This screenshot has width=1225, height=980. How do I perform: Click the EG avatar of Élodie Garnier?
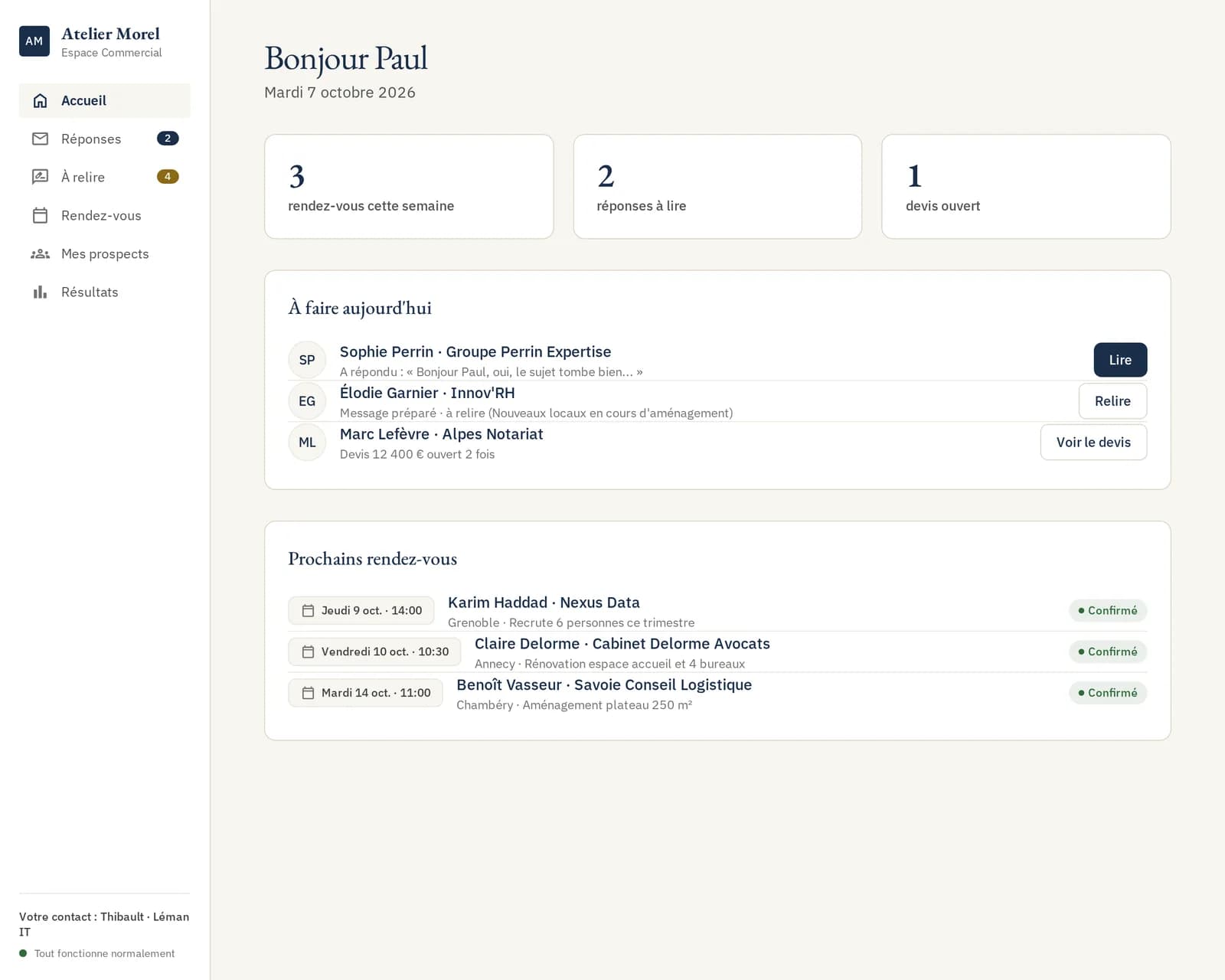pyautogui.click(x=307, y=401)
